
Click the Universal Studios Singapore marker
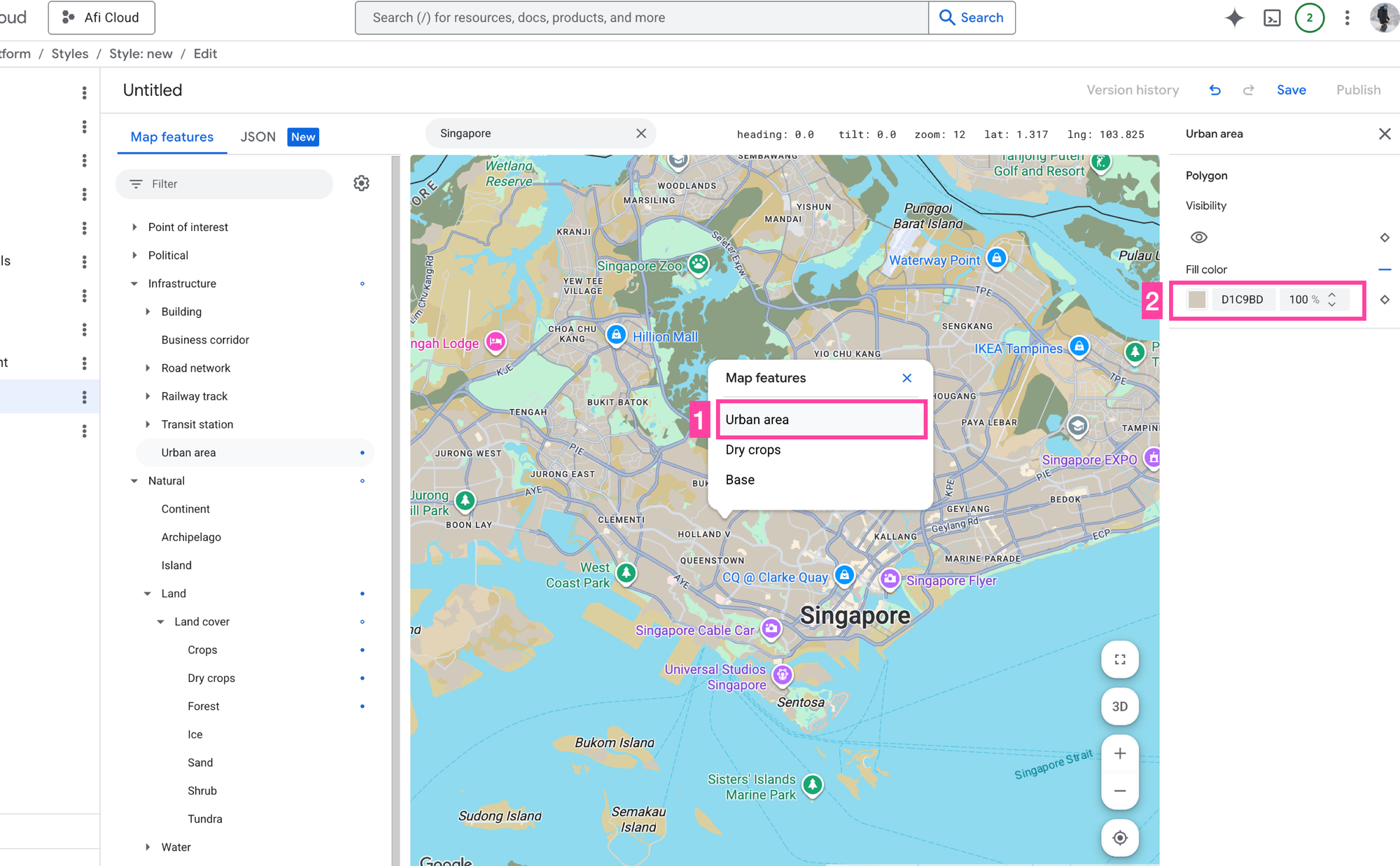[x=782, y=675]
